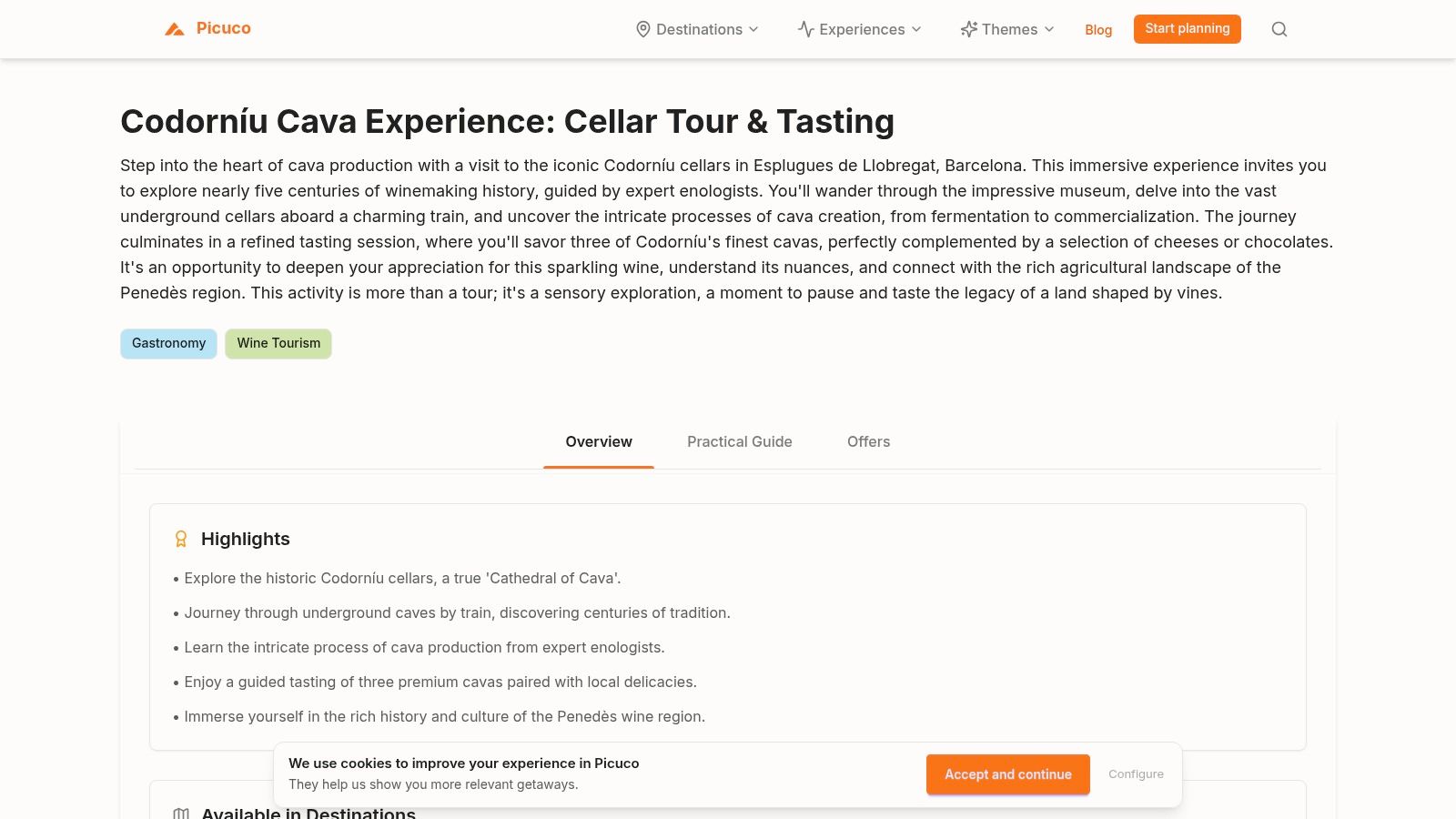The width and height of the screenshot is (1456, 819).
Task: Select the Overview tab
Action: click(599, 441)
